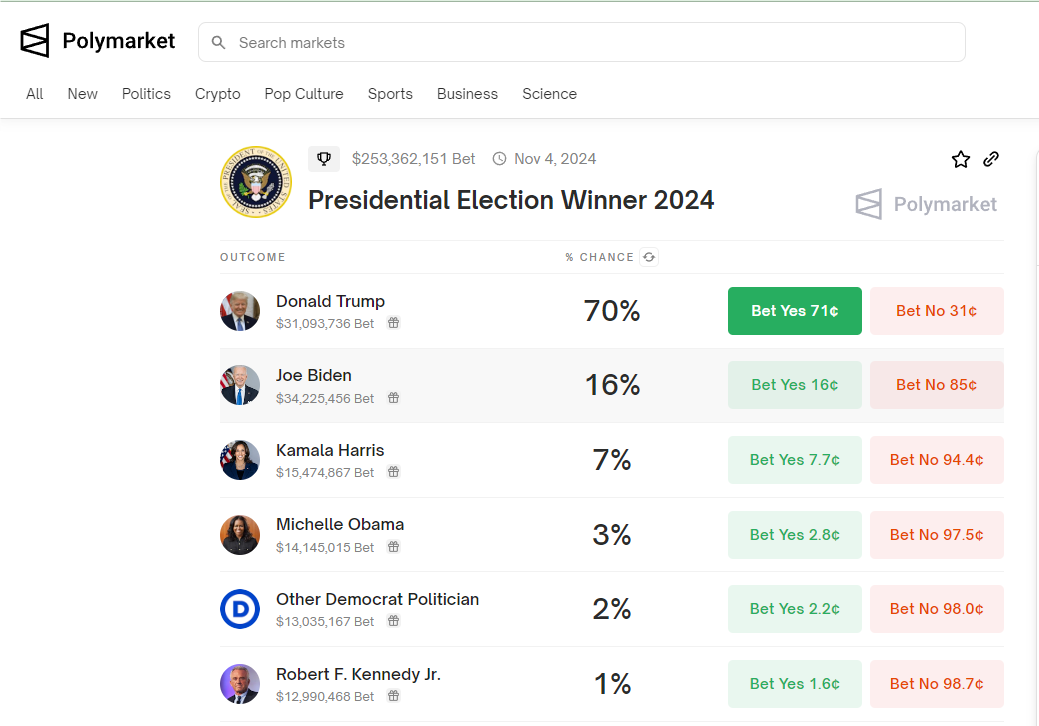This screenshot has height=726, width=1039.
Task: Click the gift icon under Donald Trump
Action: pyautogui.click(x=394, y=323)
